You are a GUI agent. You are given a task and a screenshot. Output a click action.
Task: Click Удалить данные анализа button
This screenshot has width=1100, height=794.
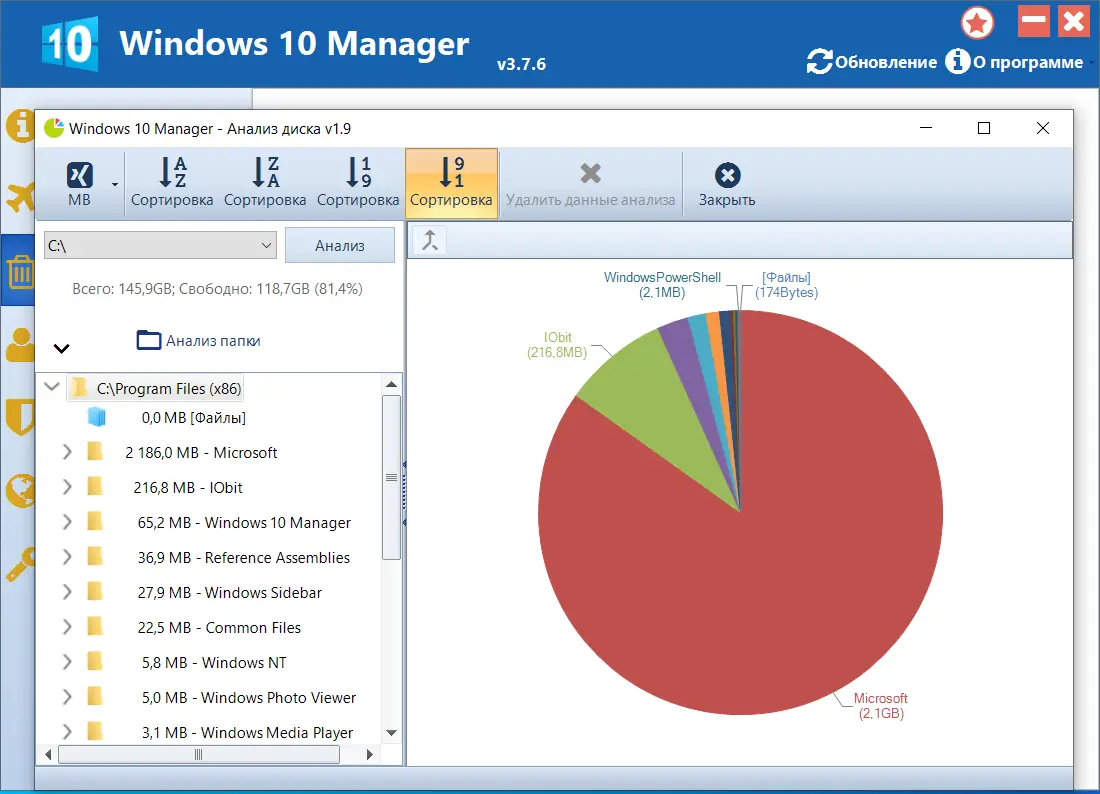click(591, 184)
